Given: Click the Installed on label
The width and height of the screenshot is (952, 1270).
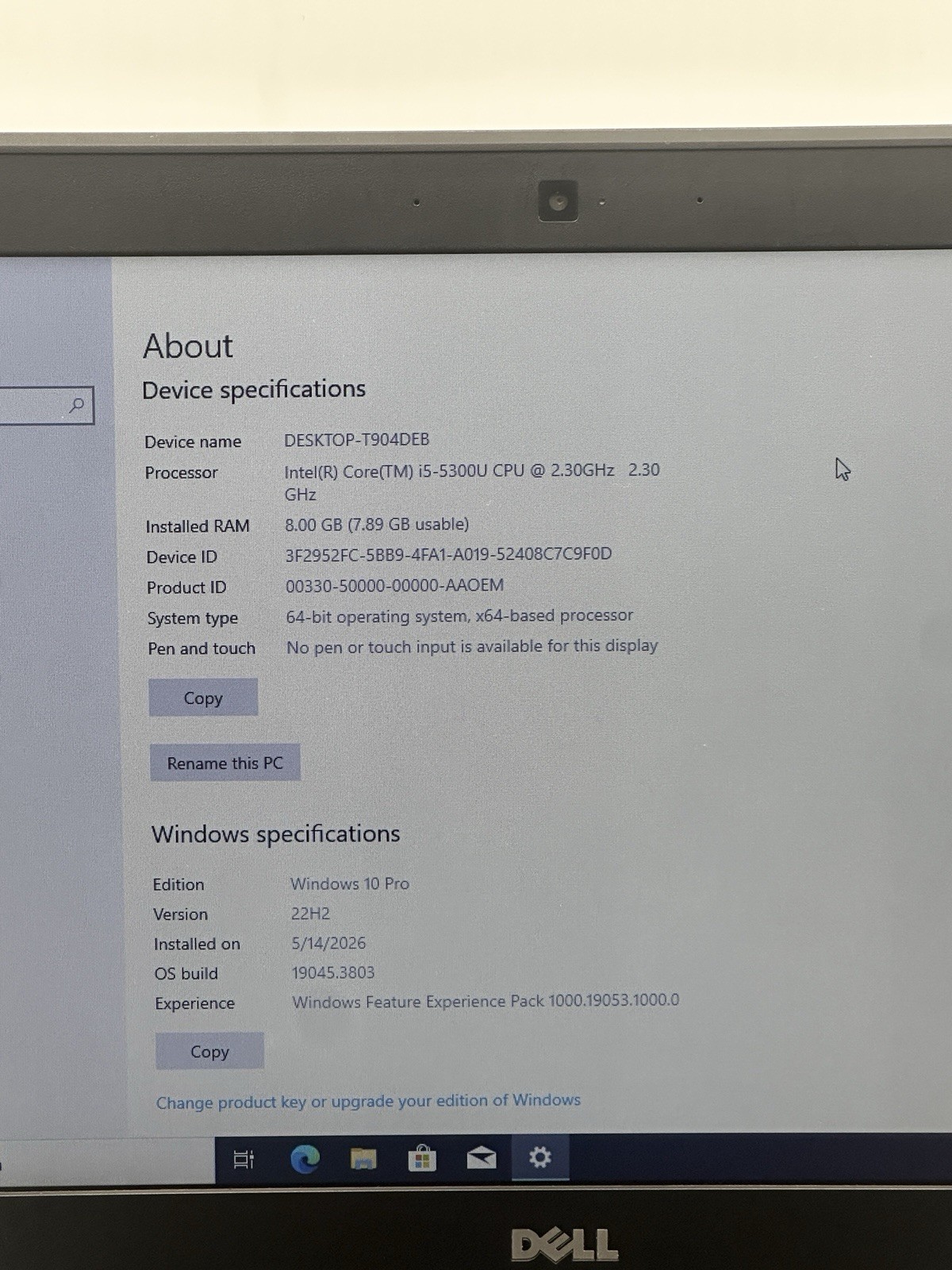Looking at the screenshot, I should click(197, 944).
